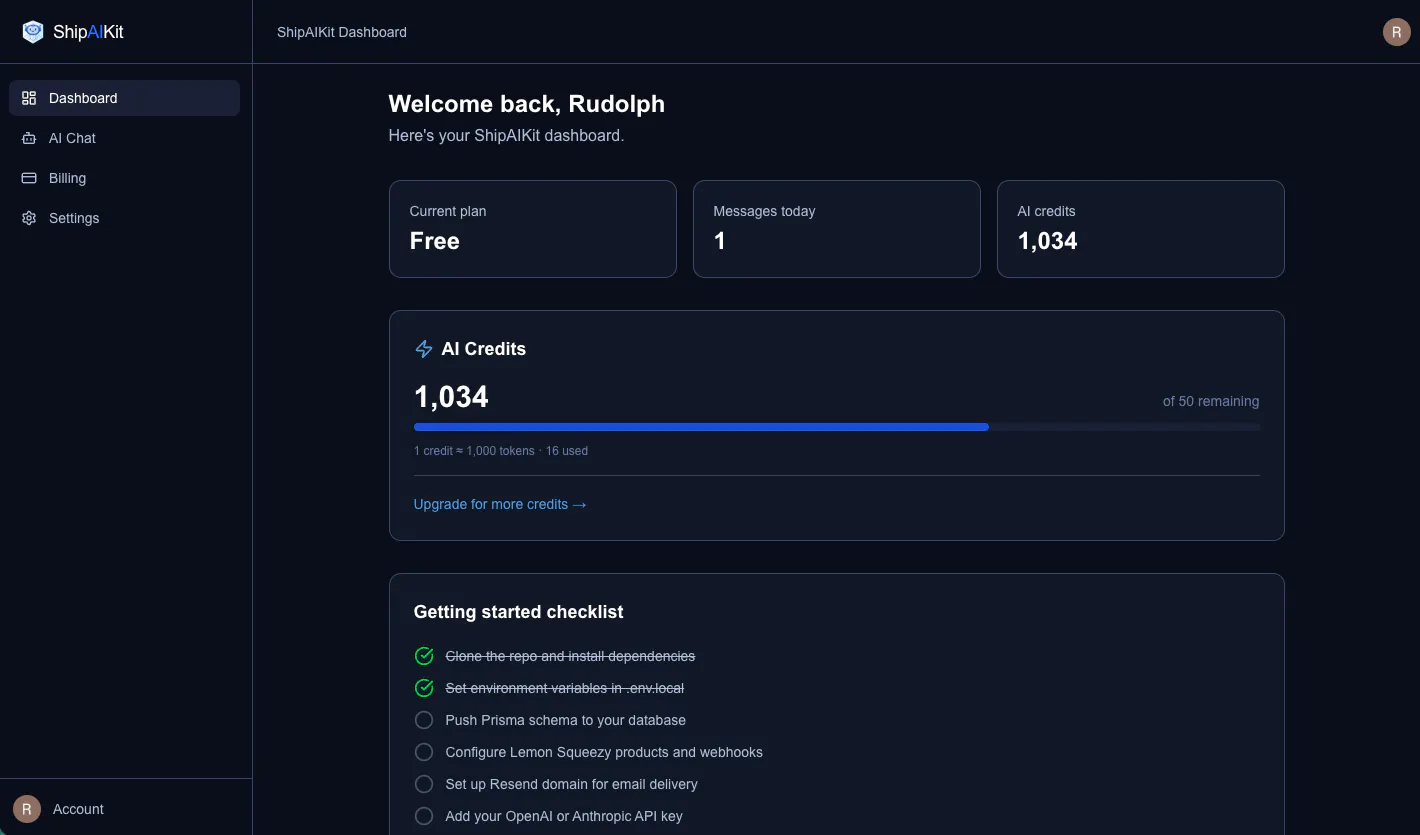Screen dimensions: 1420x835
Task: Click the AI Credits panel heading
Action: point(484,349)
